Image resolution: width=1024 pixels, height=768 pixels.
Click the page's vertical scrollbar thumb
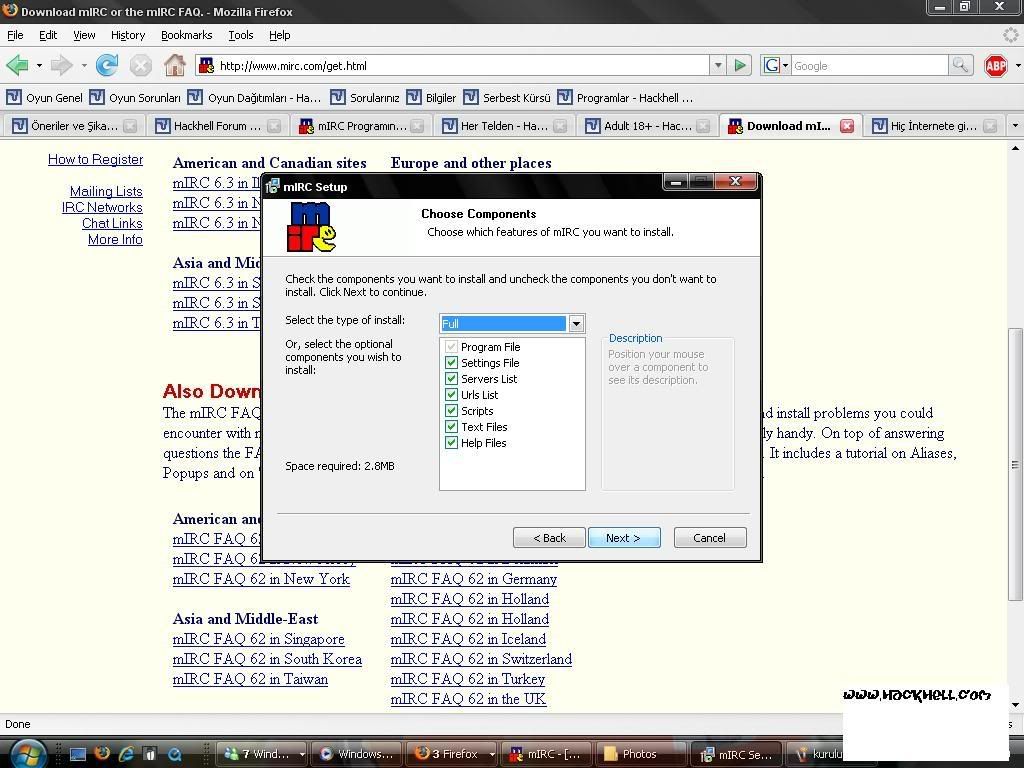1014,464
